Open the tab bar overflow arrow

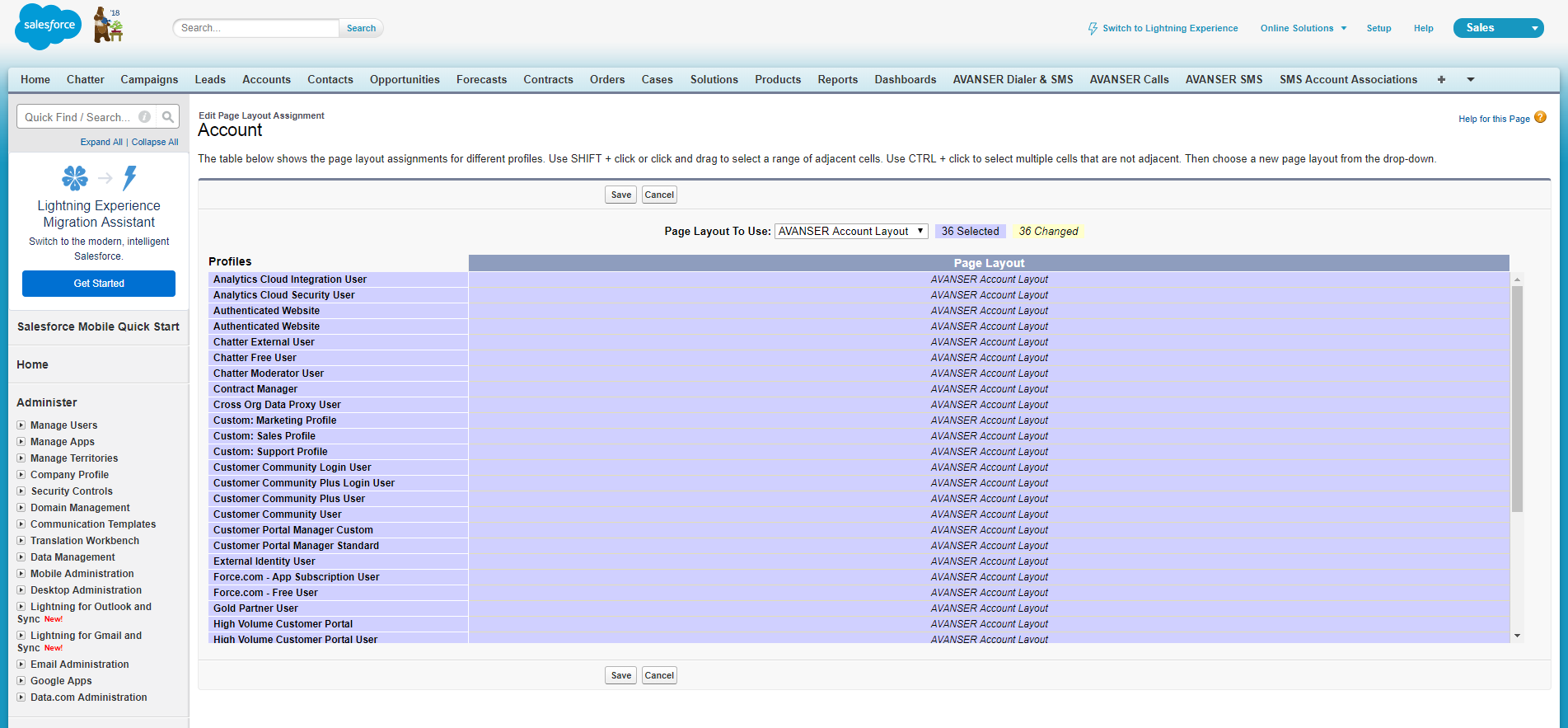(1471, 80)
